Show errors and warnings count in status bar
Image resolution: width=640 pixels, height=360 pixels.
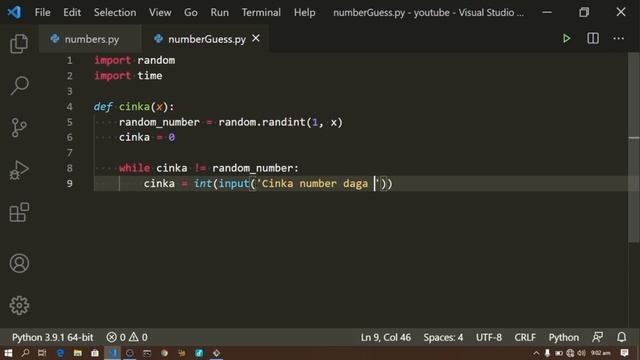tap(127, 337)
